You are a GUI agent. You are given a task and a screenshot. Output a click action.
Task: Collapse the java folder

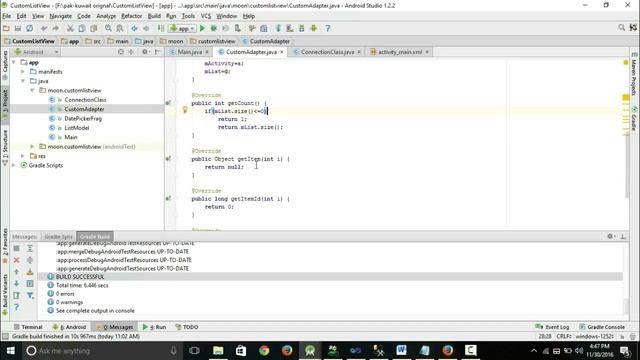pos(23,81)
